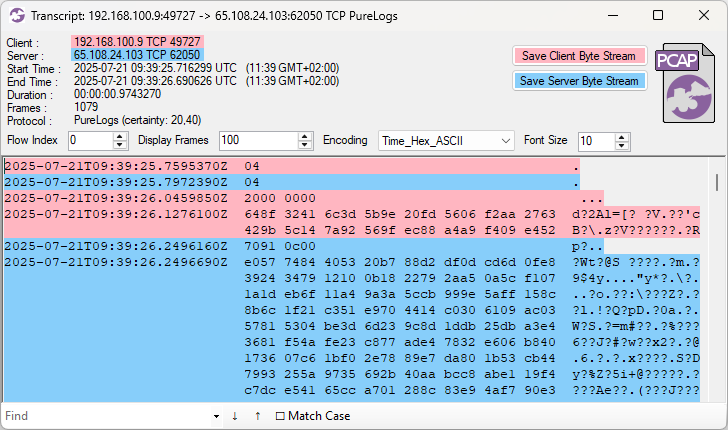
Task: Decrease the Display Frames value
Action: [x=305, y=144]
